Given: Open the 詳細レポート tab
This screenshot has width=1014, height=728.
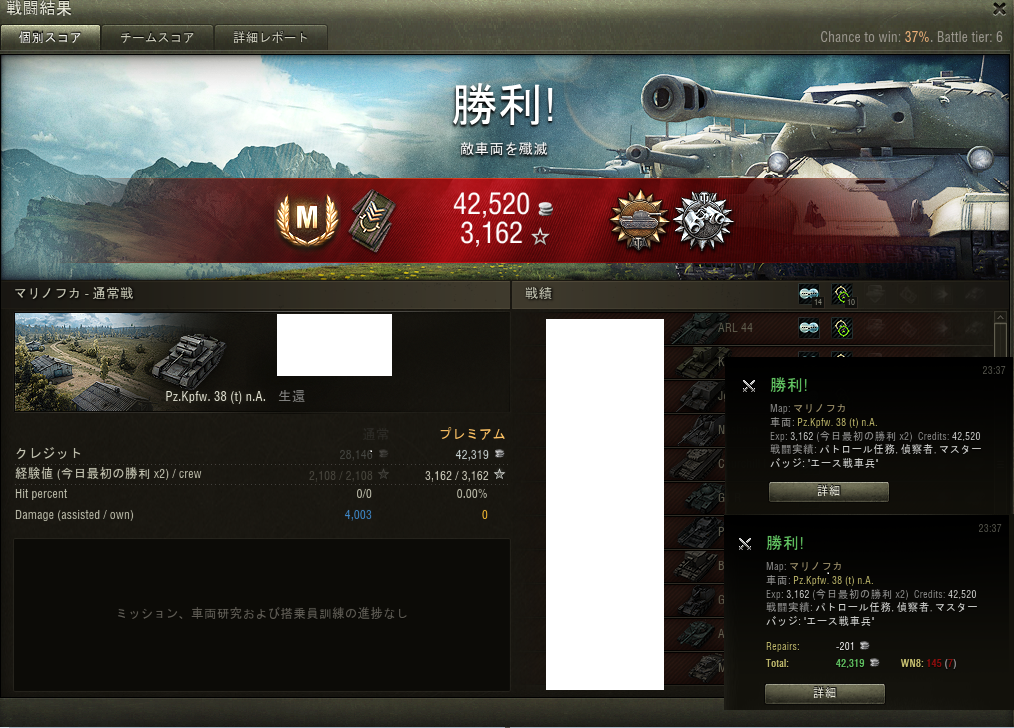Looking at the screenshot, I should (x=271, y=37).
